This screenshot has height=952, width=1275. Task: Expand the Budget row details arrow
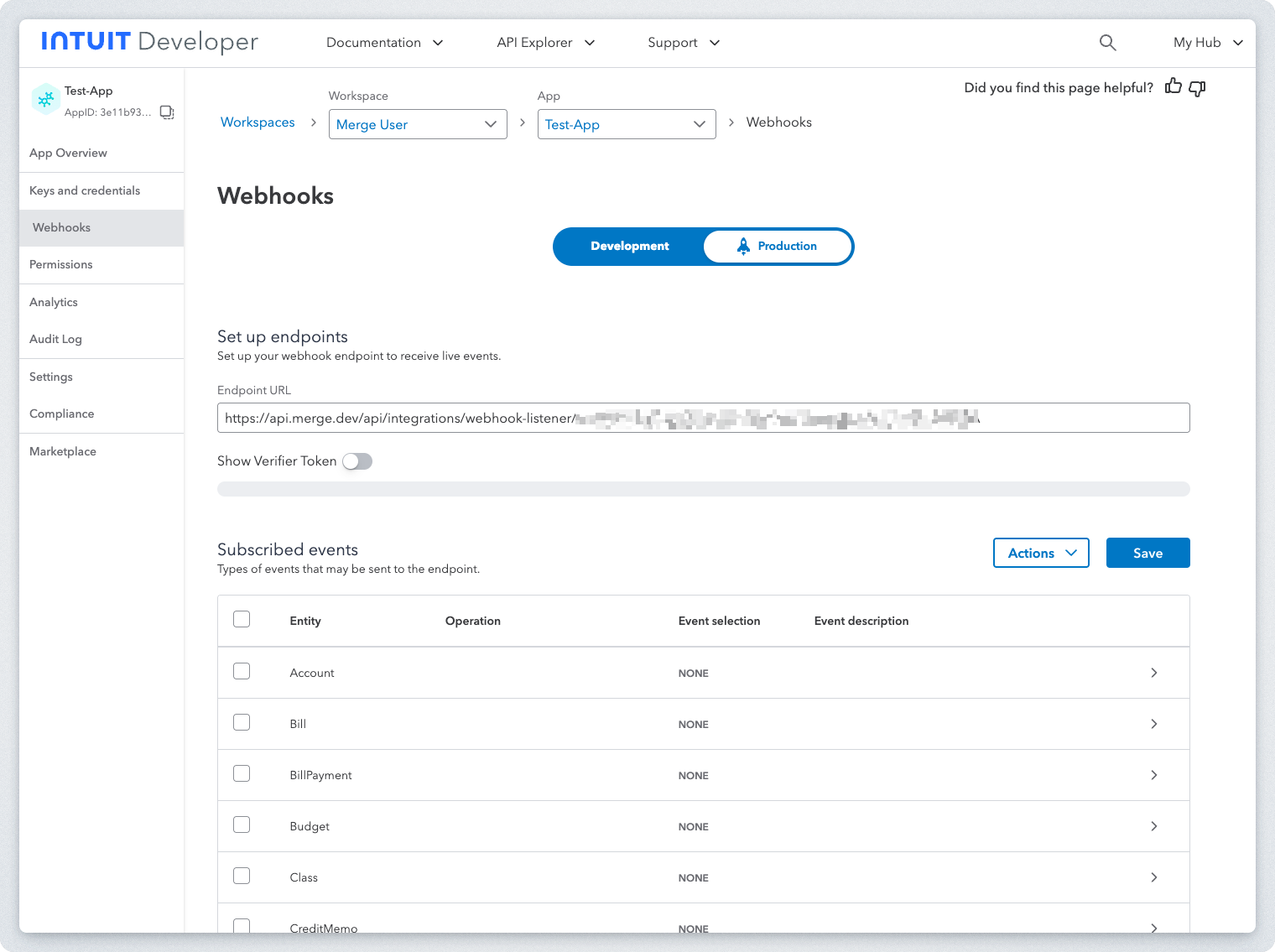coord(1153,826)
